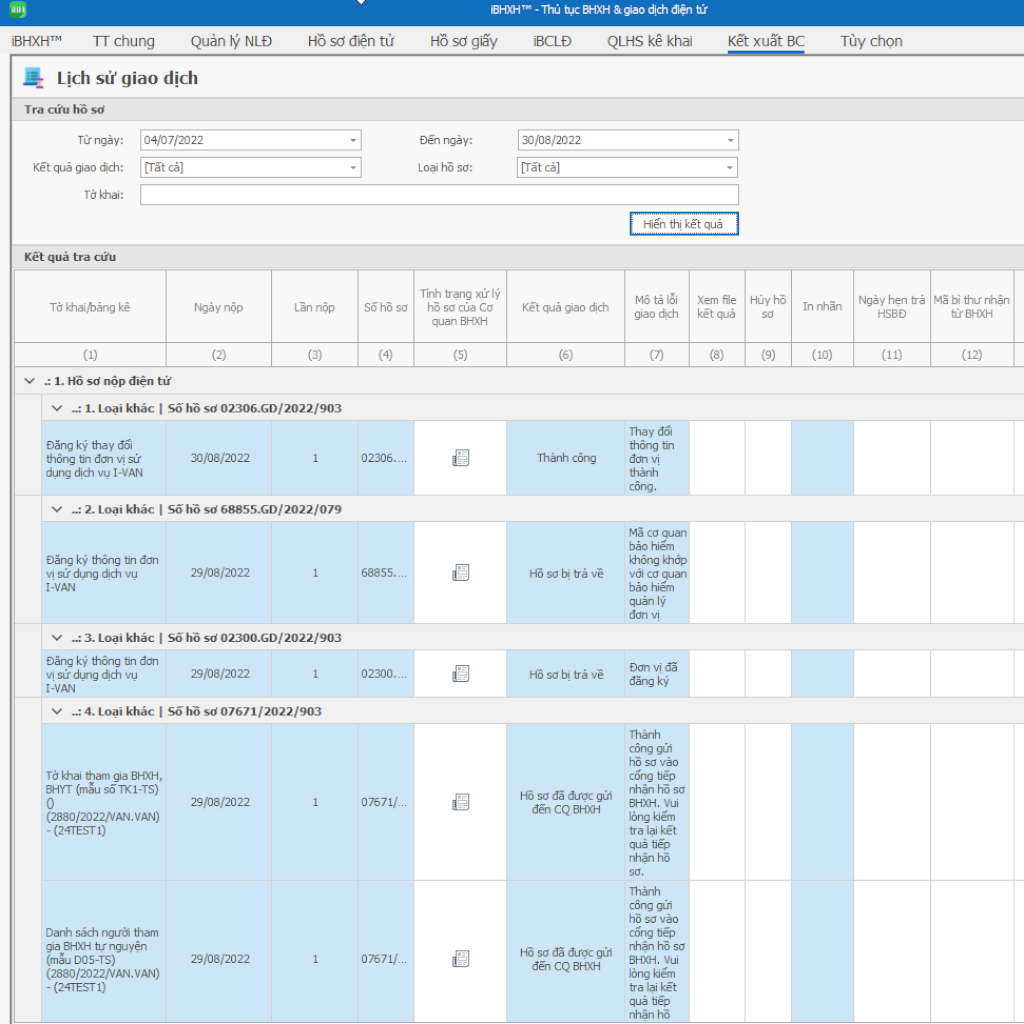The height and width of the screenshot is (1024, 1024).
Task: Click the Lịch sử giao dịch header icon
Action: 34,78
